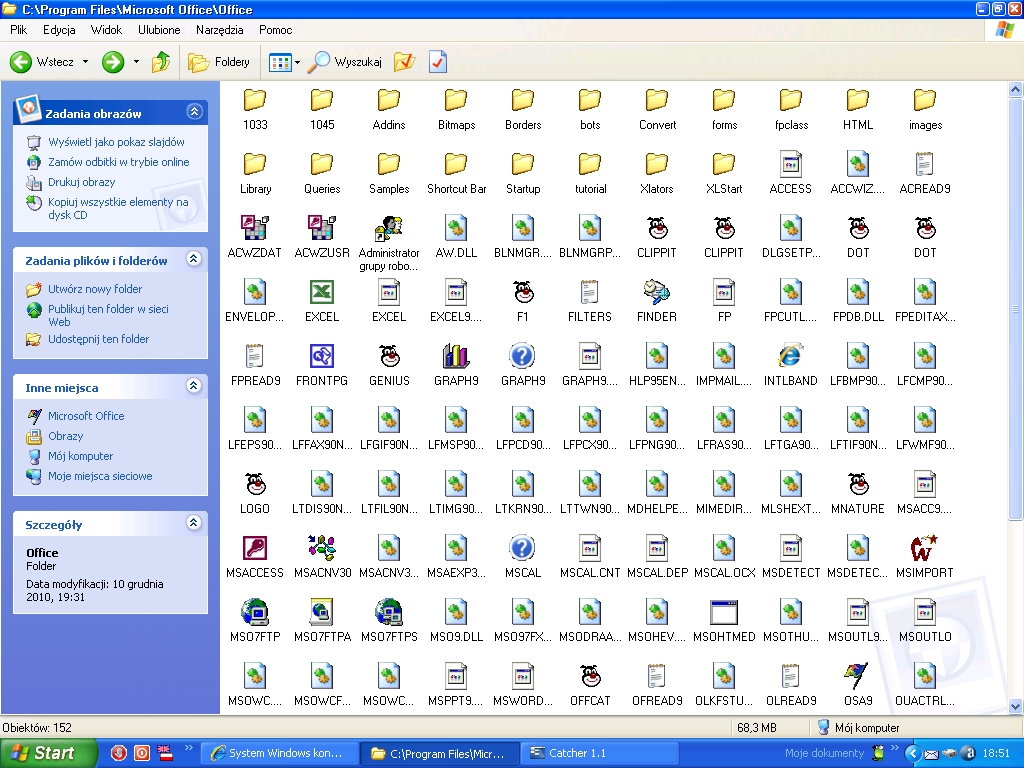Select the OFFCAT assistant file
This screenshot has height=768, width=1024.
tap(590, 677)
